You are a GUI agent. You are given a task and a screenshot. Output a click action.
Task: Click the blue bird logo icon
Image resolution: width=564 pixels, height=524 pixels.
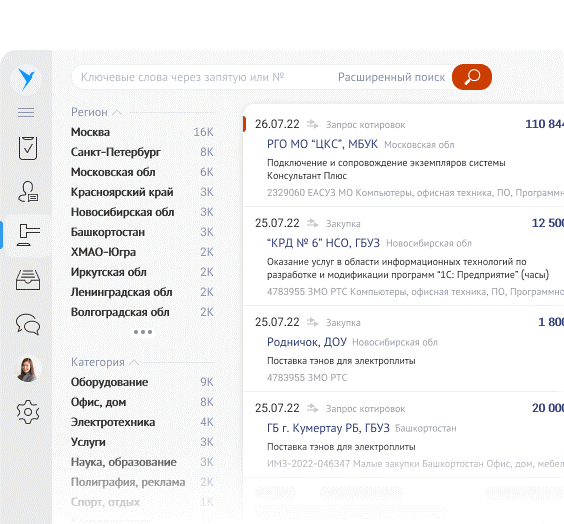pos(26,79)
